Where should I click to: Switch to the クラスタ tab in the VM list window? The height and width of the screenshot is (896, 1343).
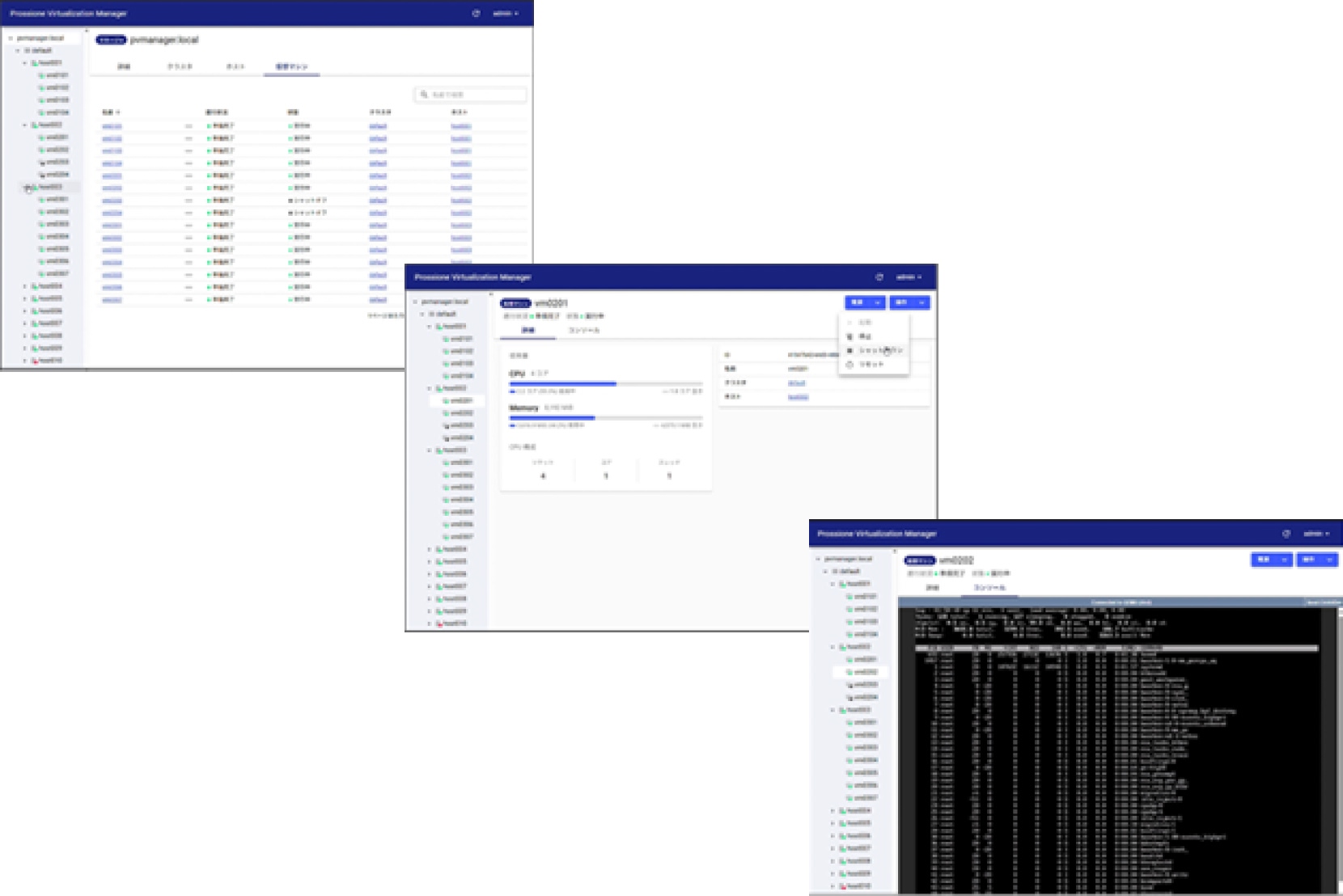(x=180, y=66)
